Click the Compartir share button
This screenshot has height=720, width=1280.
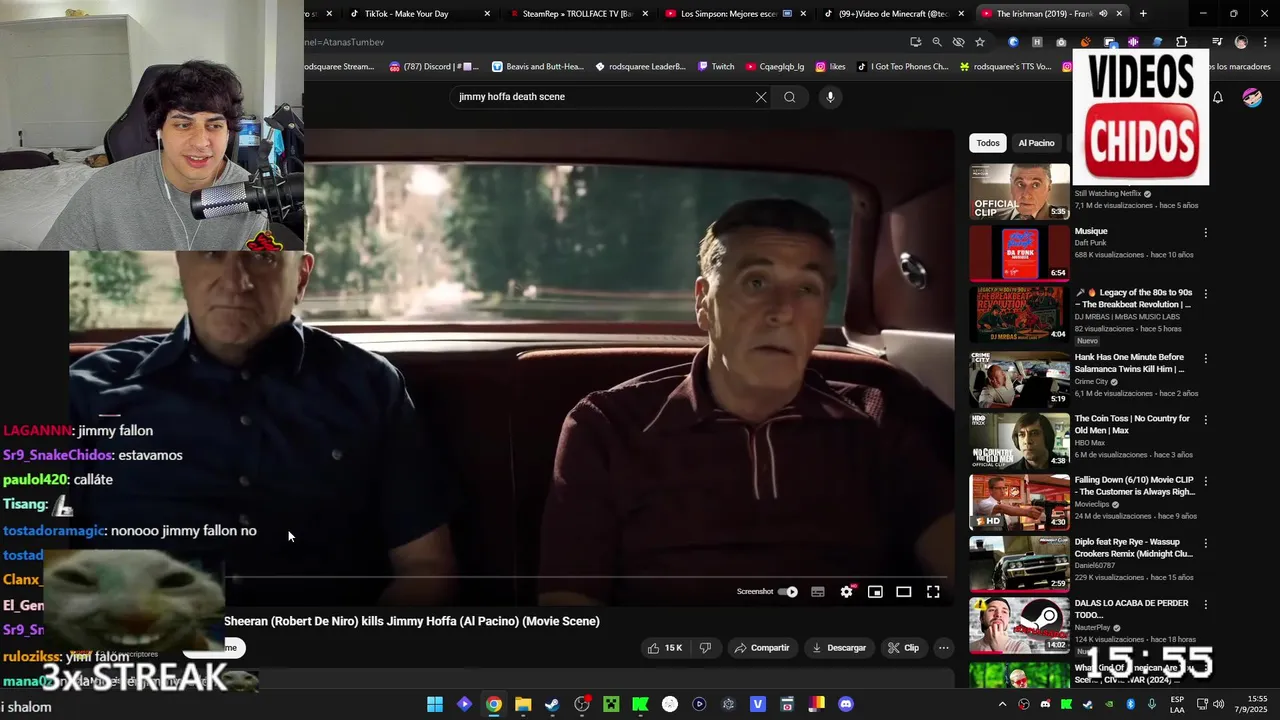click(x=762, y=648)
